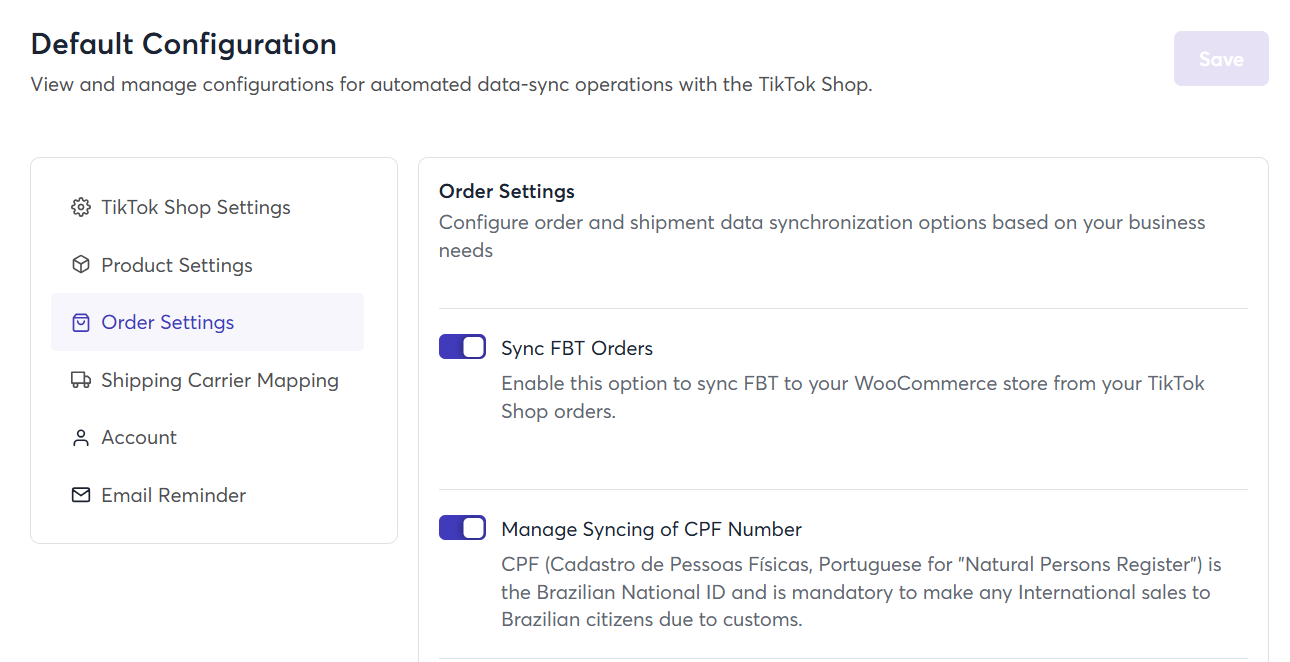The image size is (1290, 662).
Task: Open the TikTok Shop Settings menu item
Action: click(x=196, y=208)
